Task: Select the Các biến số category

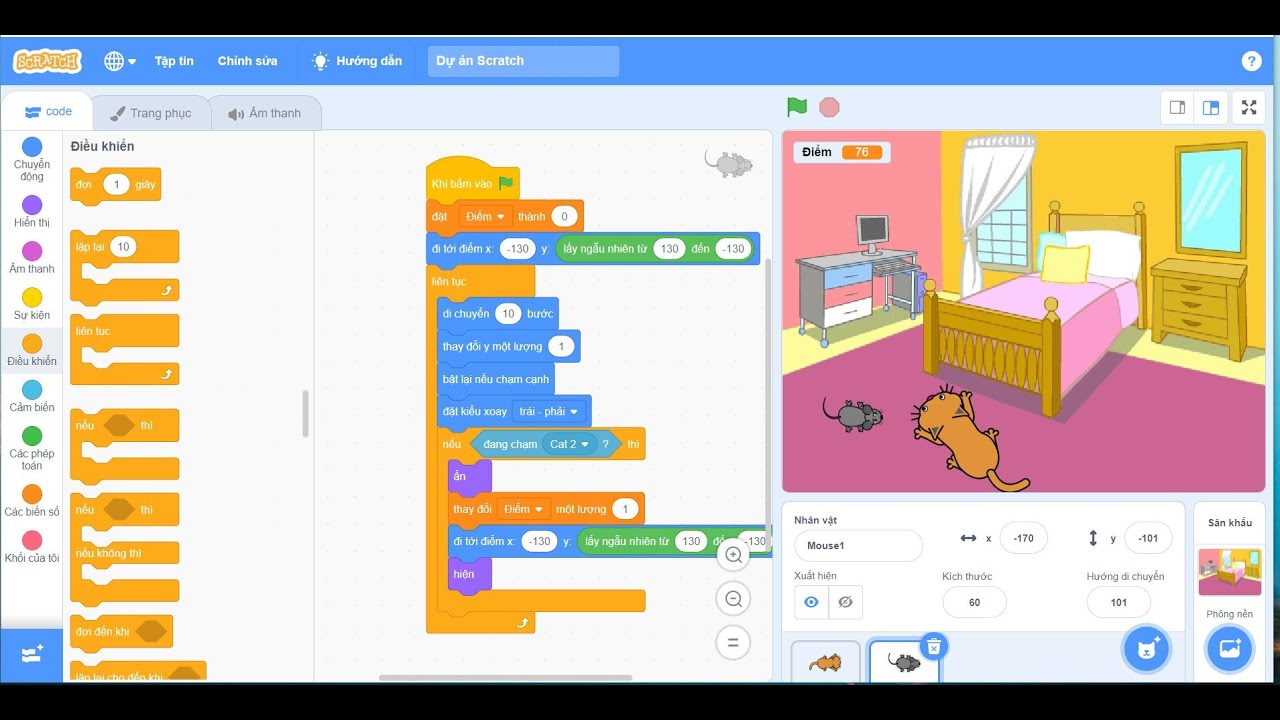Action: coord(32,500)
